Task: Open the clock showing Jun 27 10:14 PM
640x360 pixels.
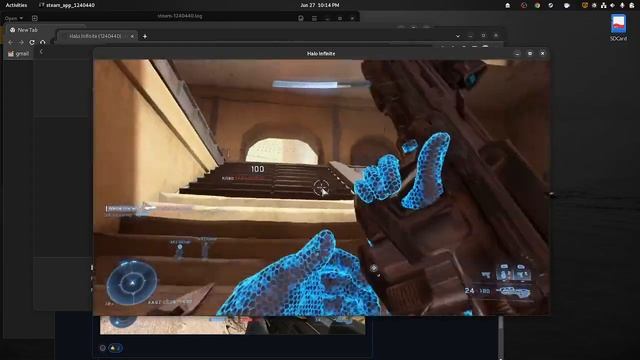Action: point(320,5)
